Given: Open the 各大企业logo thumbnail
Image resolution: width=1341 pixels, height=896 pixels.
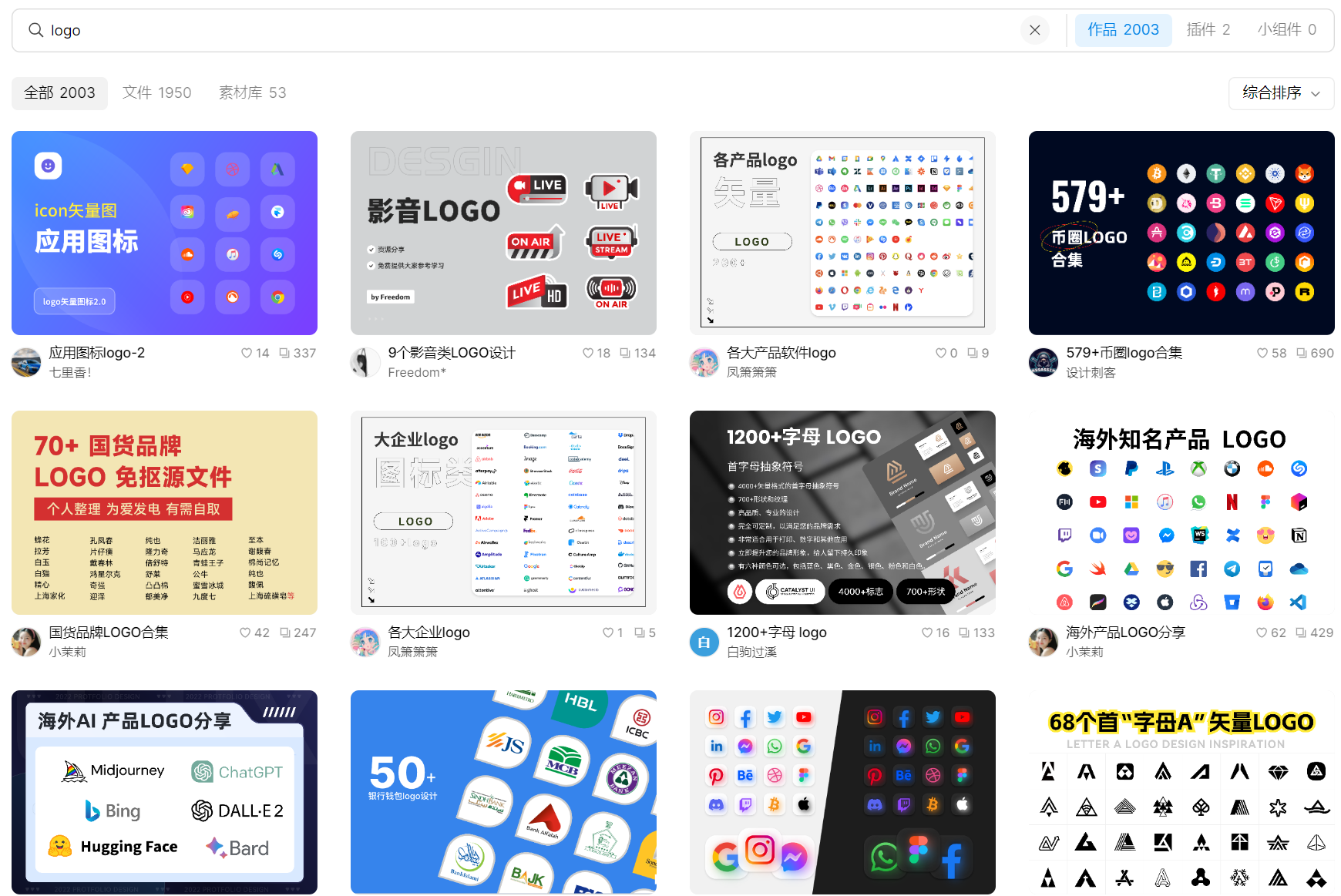Looking at the screenshot, I should tap(503, 512).
